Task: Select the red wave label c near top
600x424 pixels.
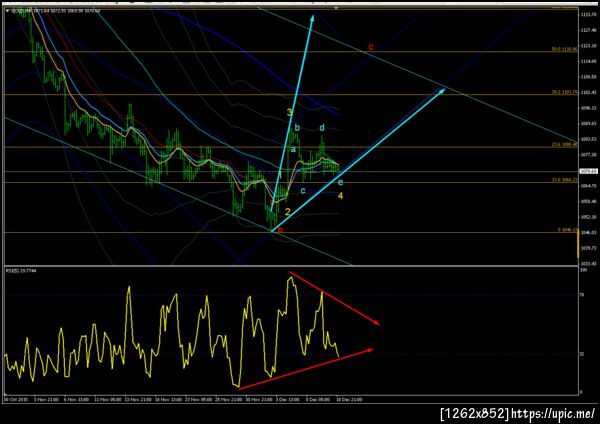Action: (x=370, y=47)
